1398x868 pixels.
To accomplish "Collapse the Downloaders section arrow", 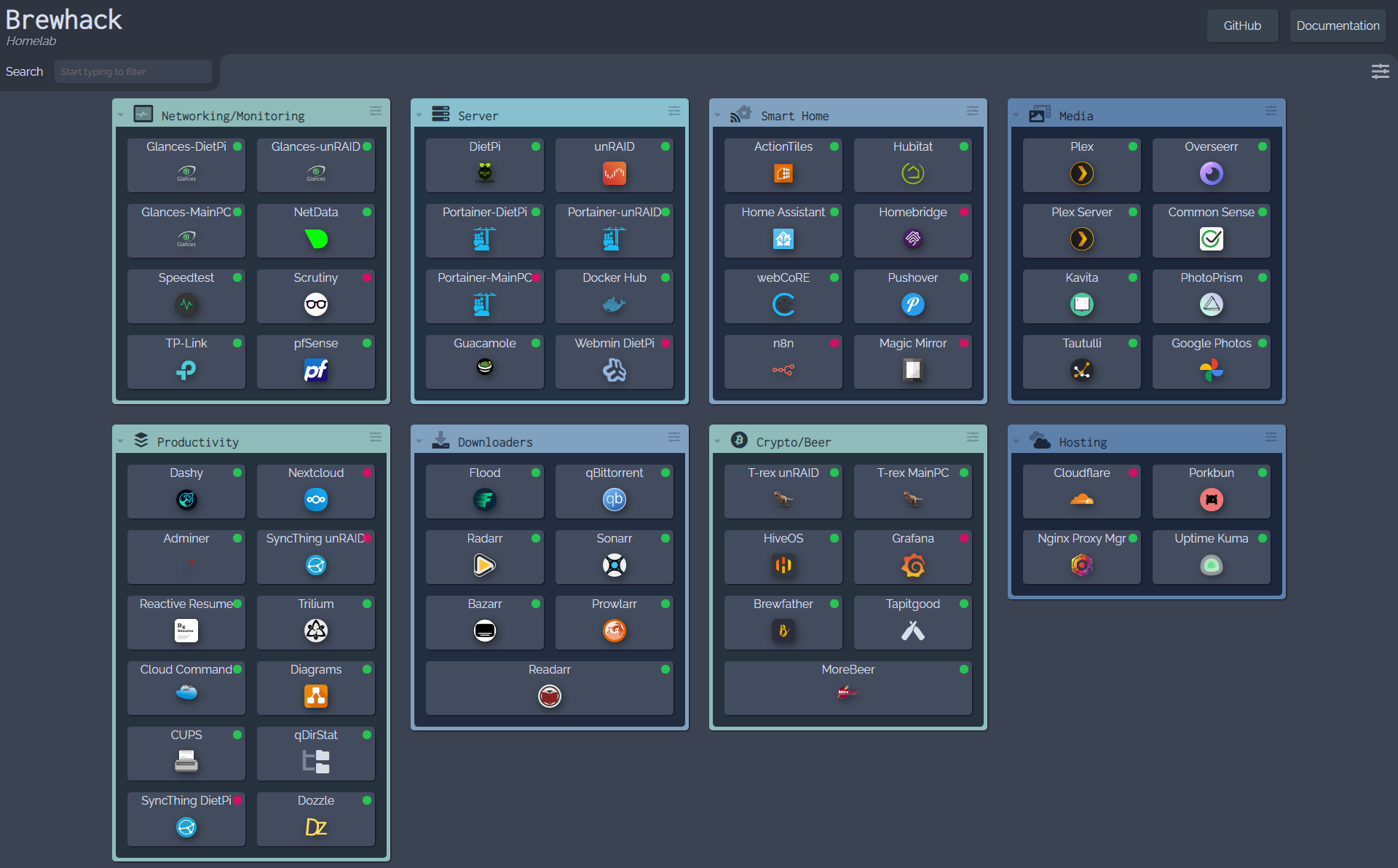I will 419,442.
